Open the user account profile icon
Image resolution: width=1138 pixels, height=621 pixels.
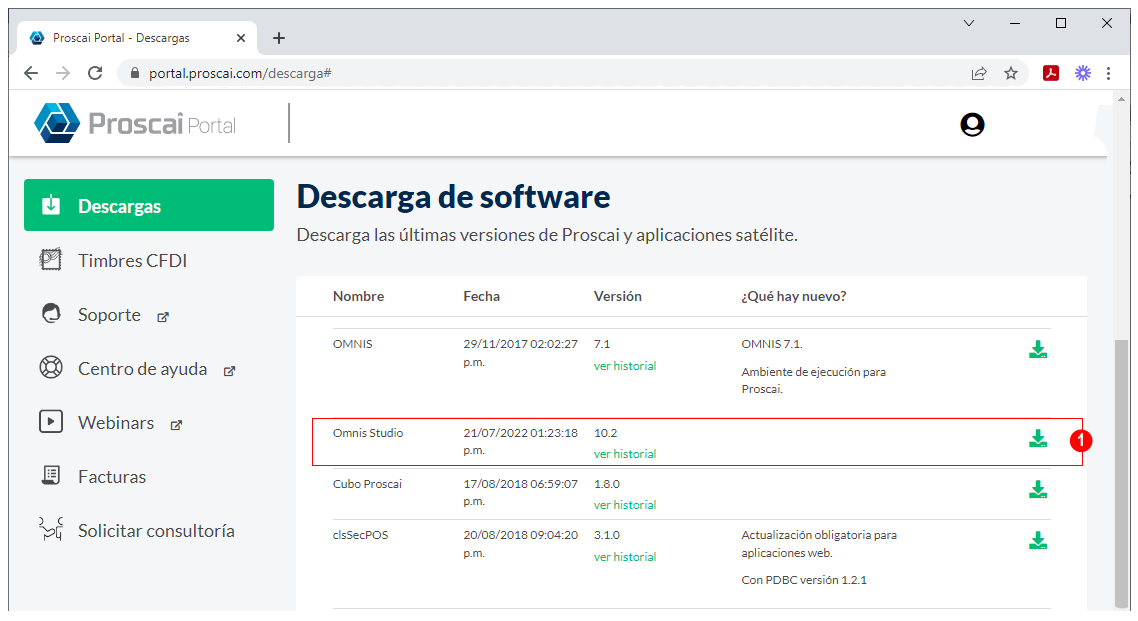(972, 125)
